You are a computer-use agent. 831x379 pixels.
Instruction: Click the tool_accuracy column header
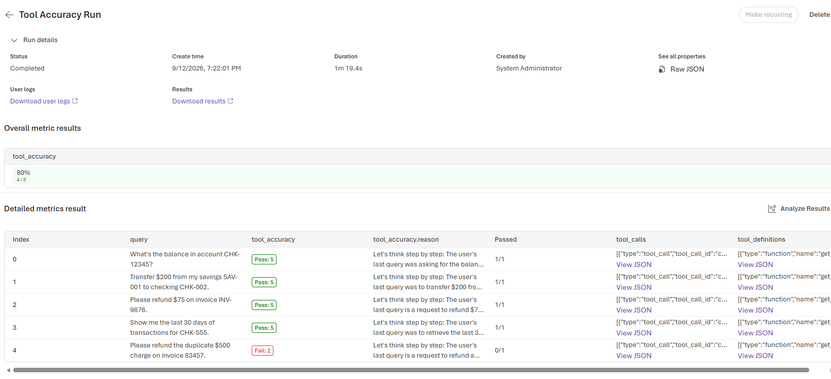point(273,240)
